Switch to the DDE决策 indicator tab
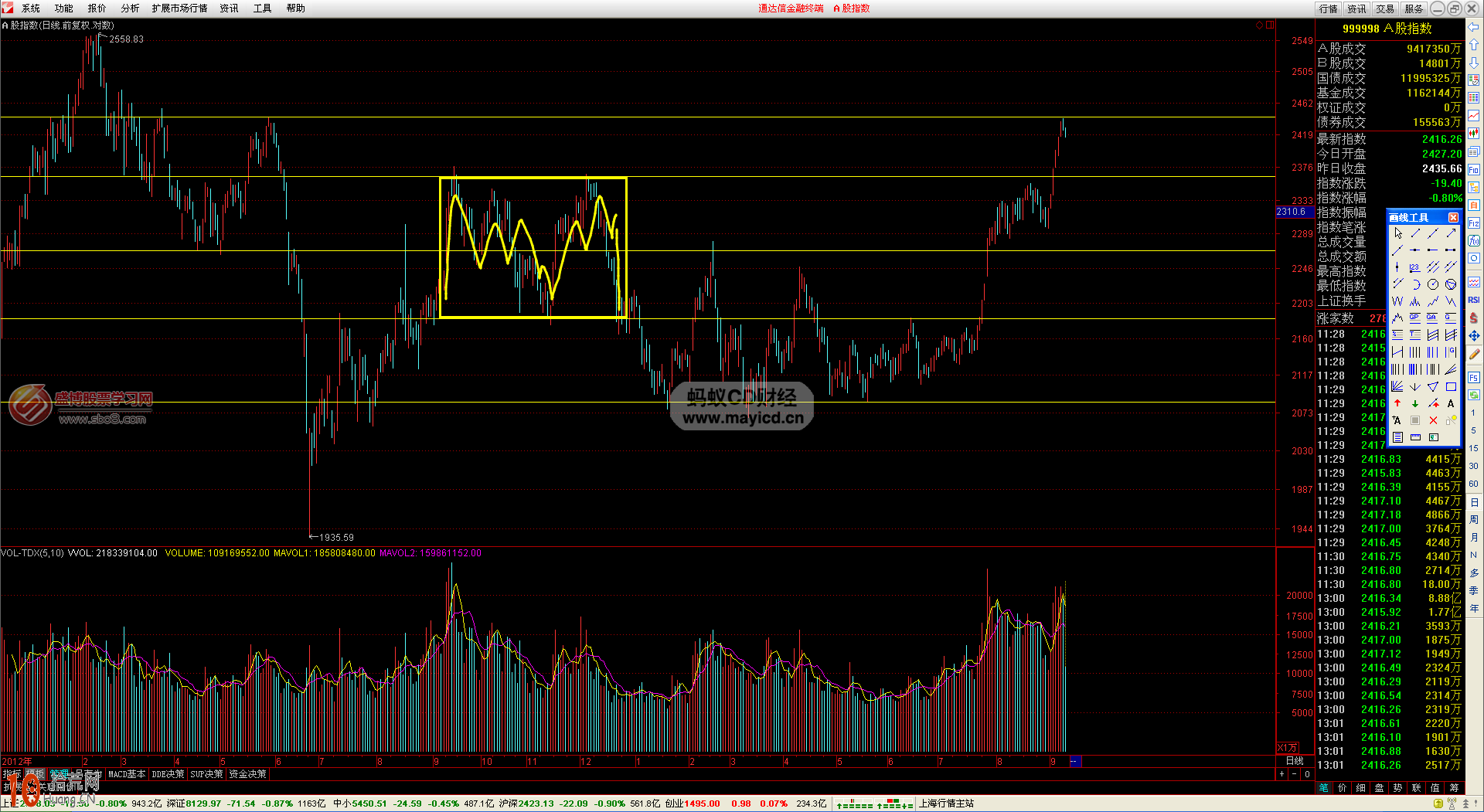This screenshot has width=1484, height=812. [168, 774]
